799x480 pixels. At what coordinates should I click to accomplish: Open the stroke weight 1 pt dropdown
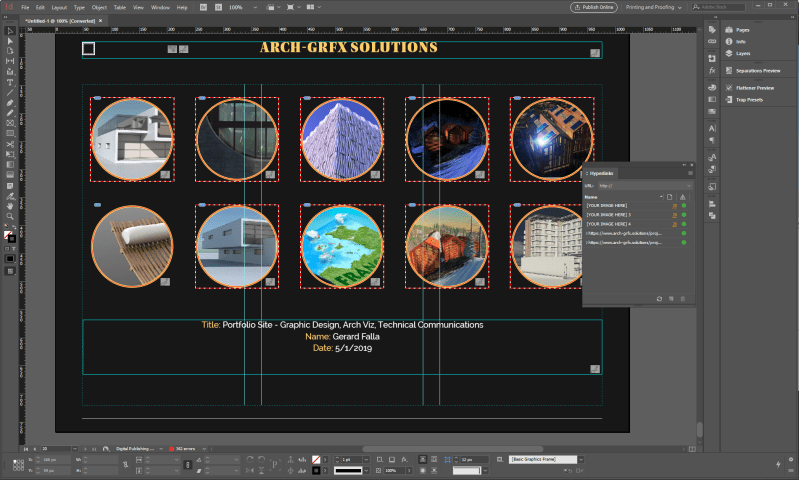pos(366,460)
